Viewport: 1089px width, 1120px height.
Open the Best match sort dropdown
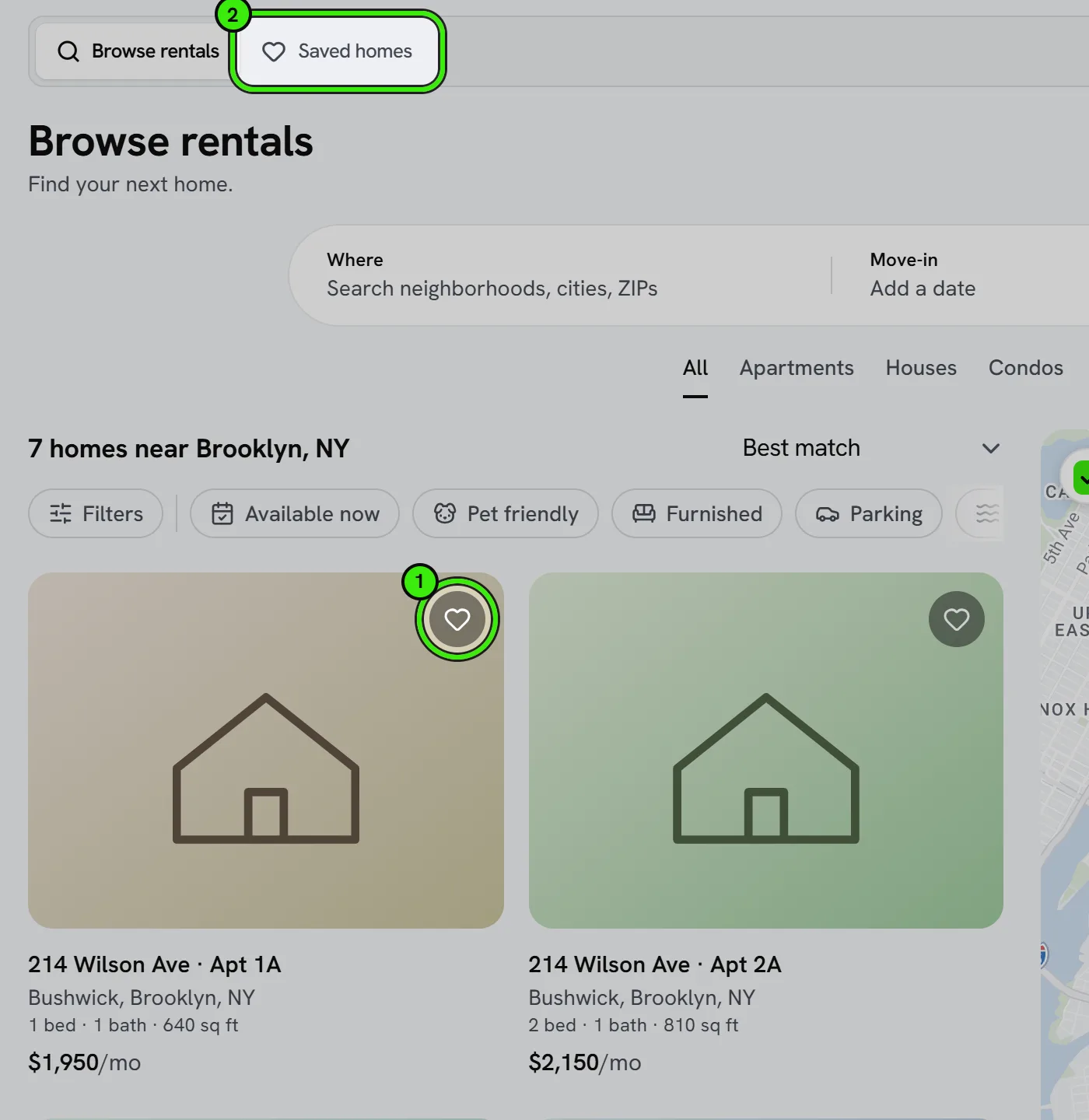pos(871,448)
